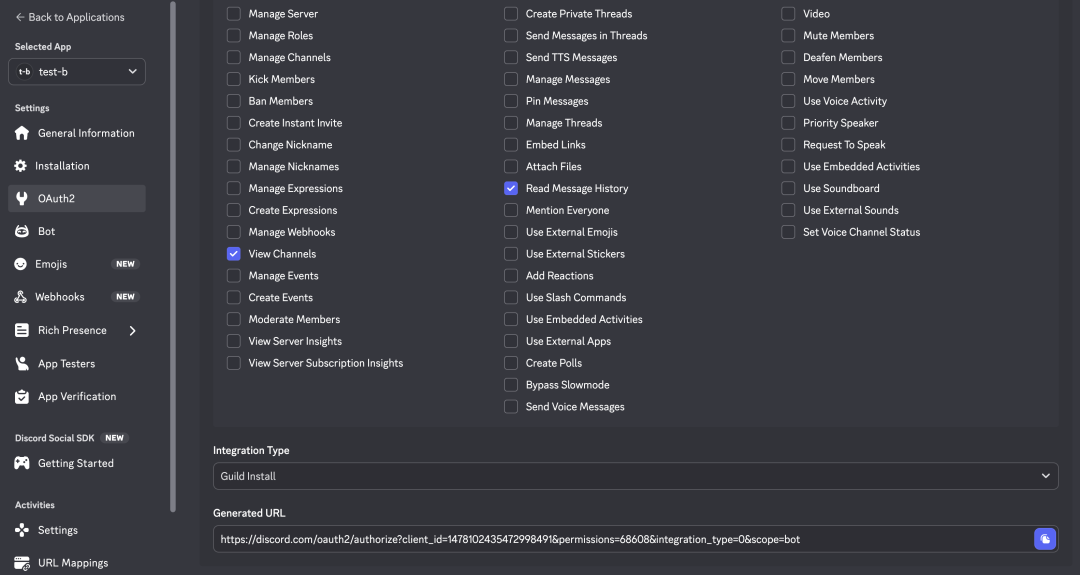The image size is (1080, 575).
Task: Enable the Priority Speaker permission
Action: coord(788,123)
